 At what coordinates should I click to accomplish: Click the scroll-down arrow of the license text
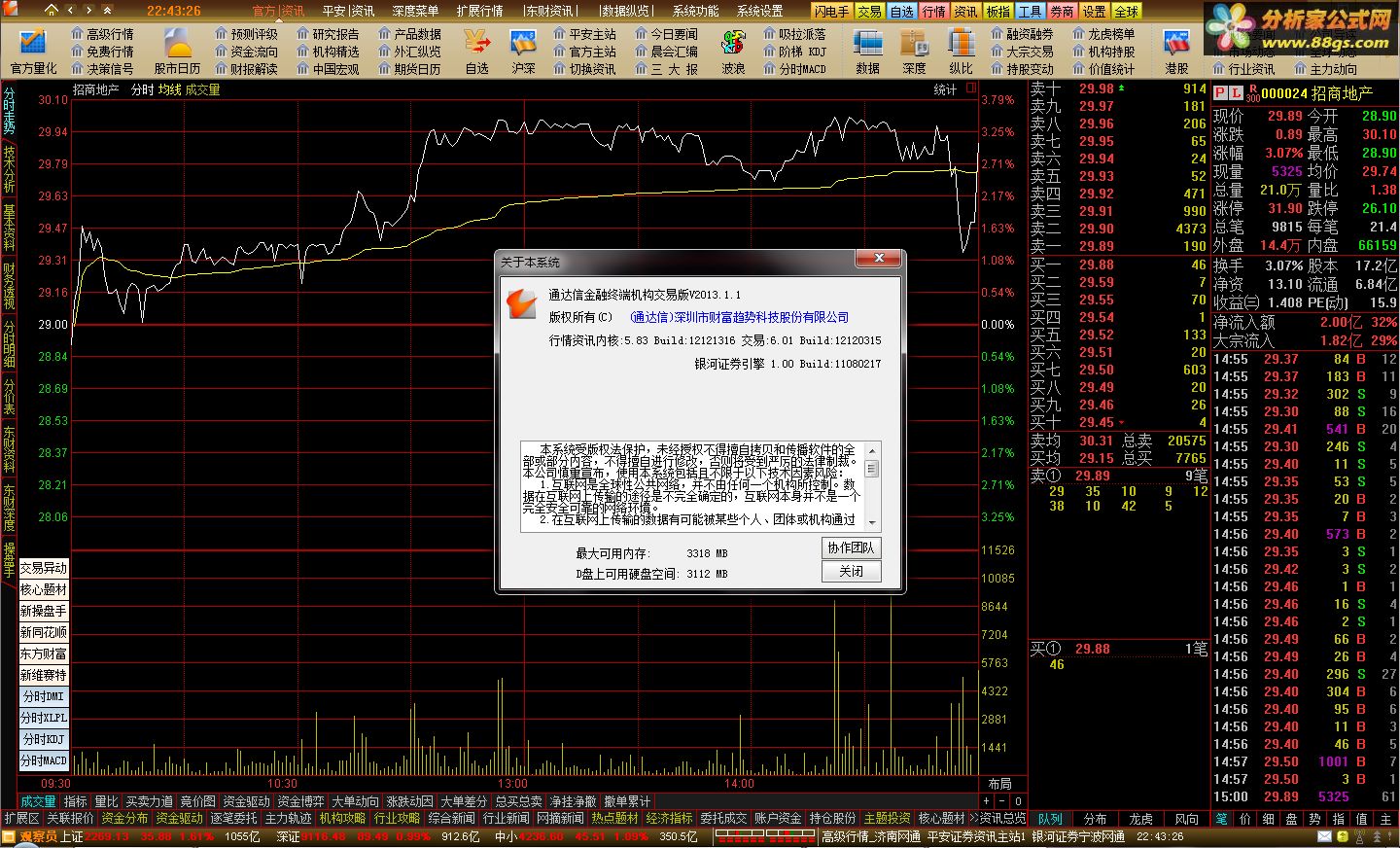(871, 521)
